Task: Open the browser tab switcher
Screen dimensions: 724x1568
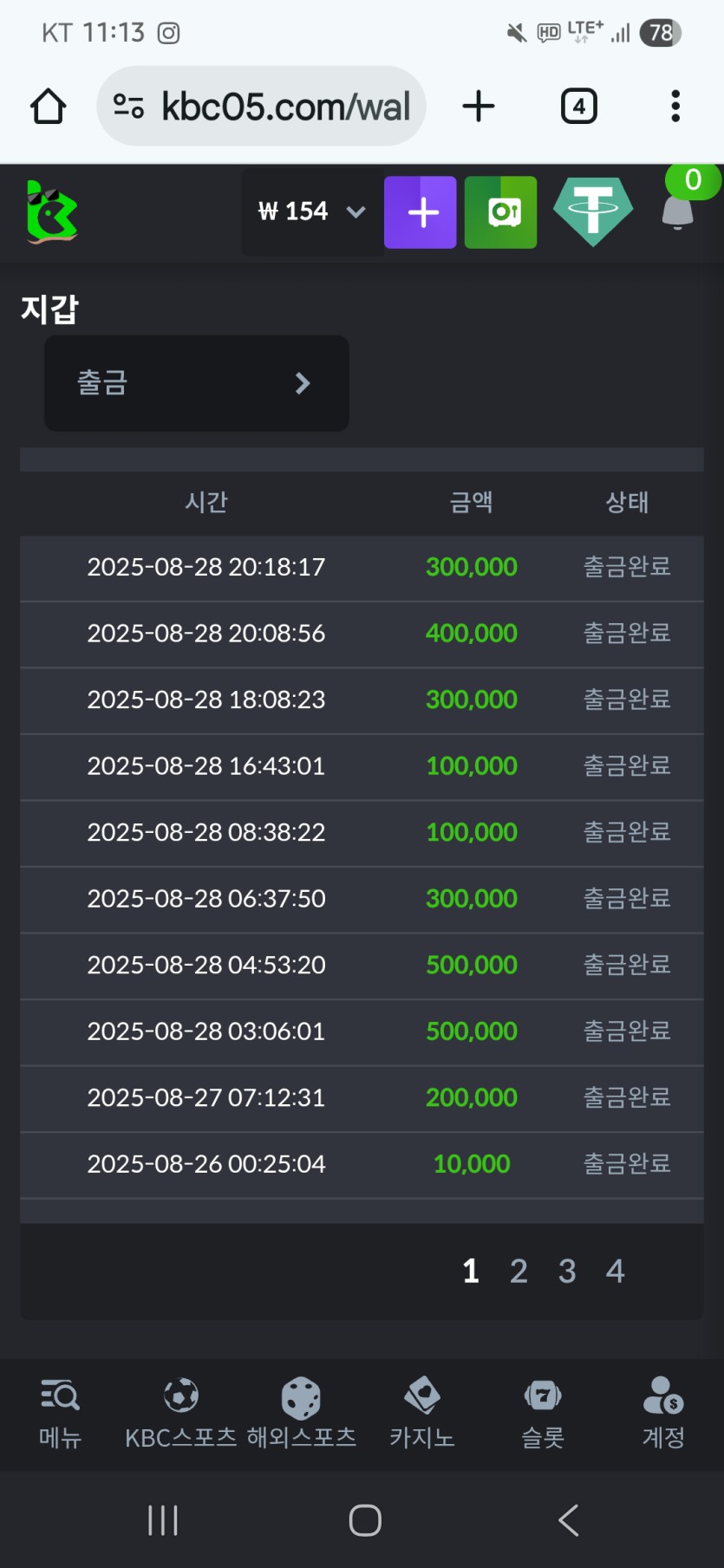Action: pos(578,107)
